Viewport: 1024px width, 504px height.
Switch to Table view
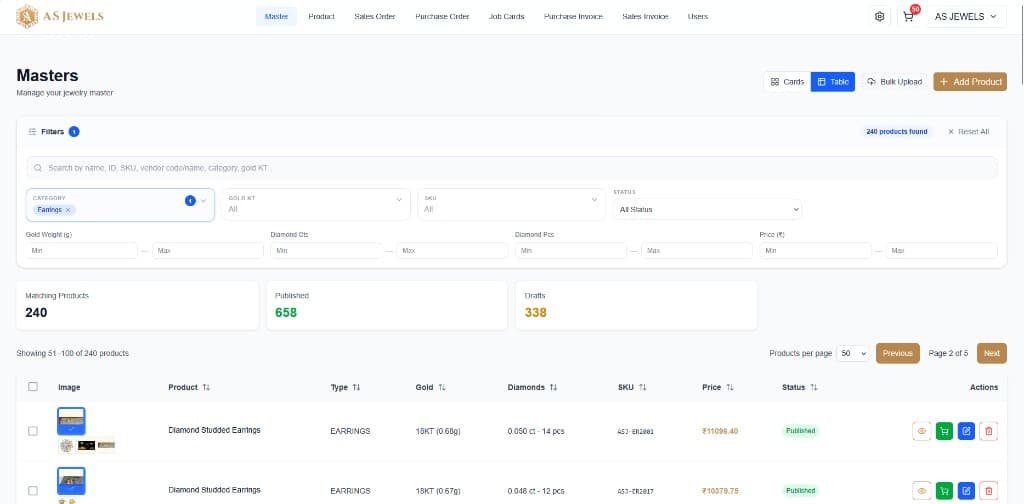click(x=833, y=82)
